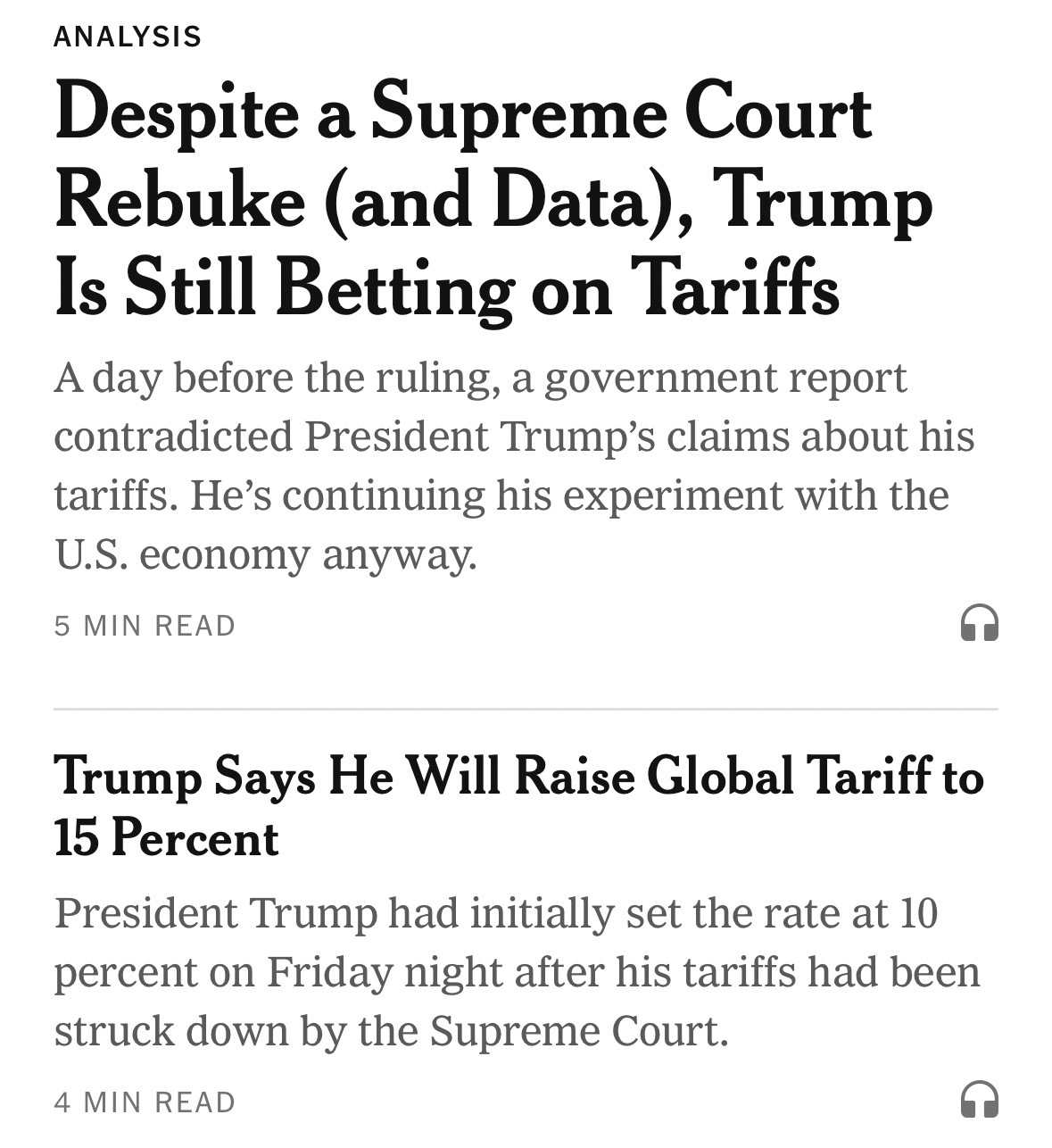
Task: Click 'Rebuke (and Data), Trump' headline line
Action: (x=493, y=200)
